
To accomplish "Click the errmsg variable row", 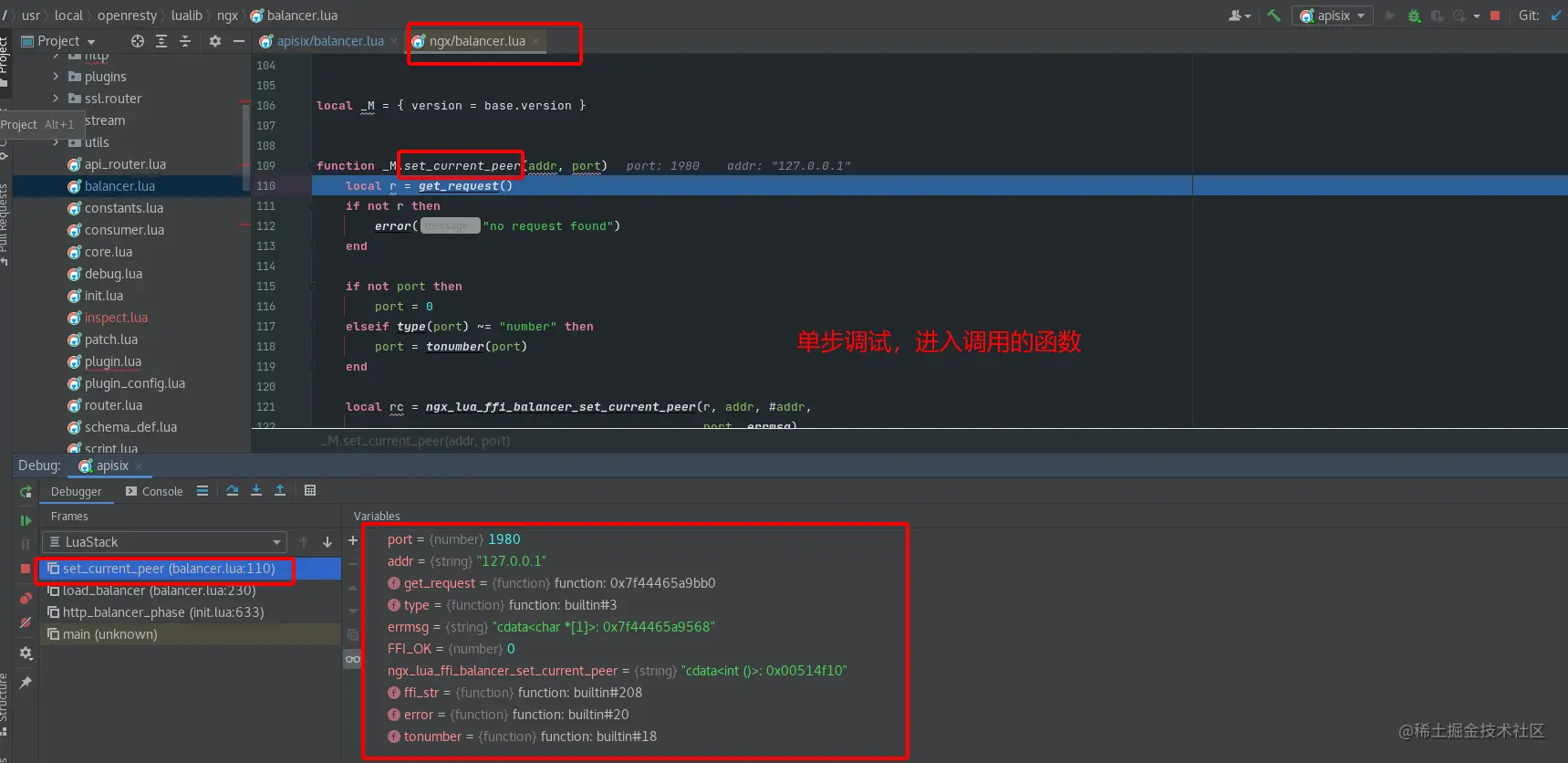I will (x=551, y=627).
